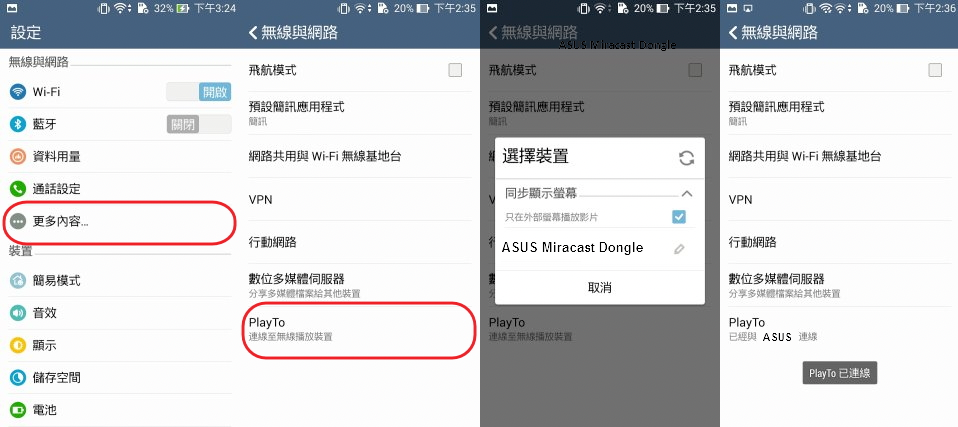
Task: Open 更多內容... menu entry
Action: tap(120, 221)
